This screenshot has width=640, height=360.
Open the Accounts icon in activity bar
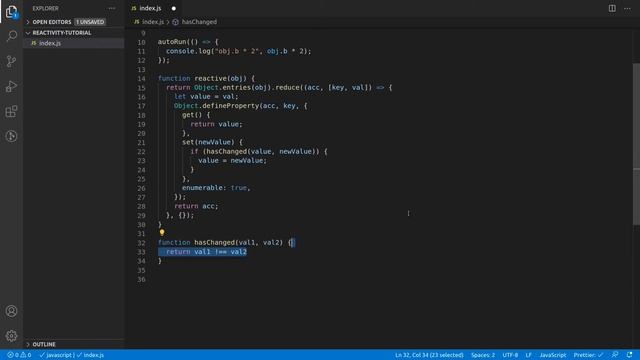click(11, 311)
